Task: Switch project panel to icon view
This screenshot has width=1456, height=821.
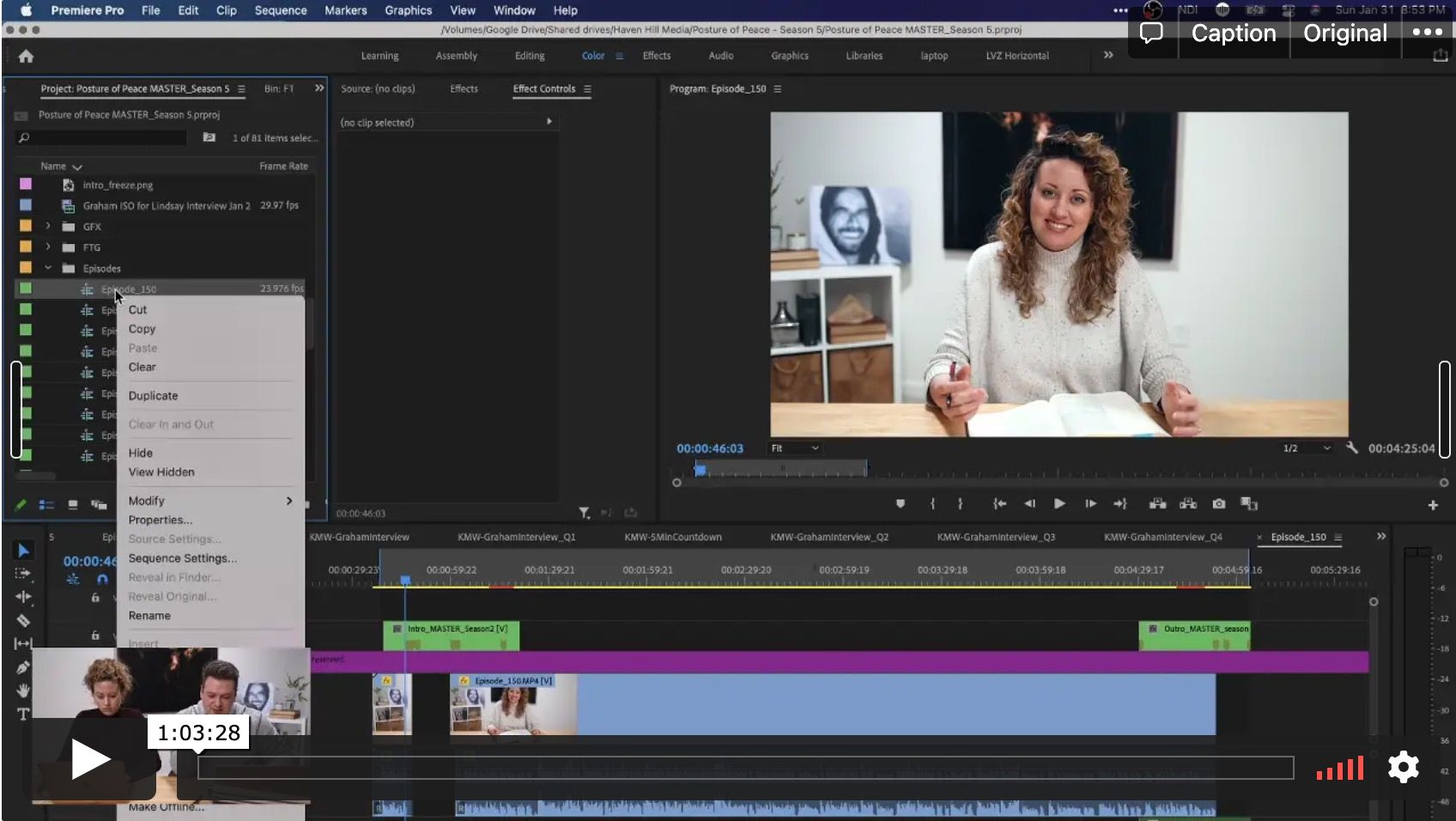Action: coord(73,505)
